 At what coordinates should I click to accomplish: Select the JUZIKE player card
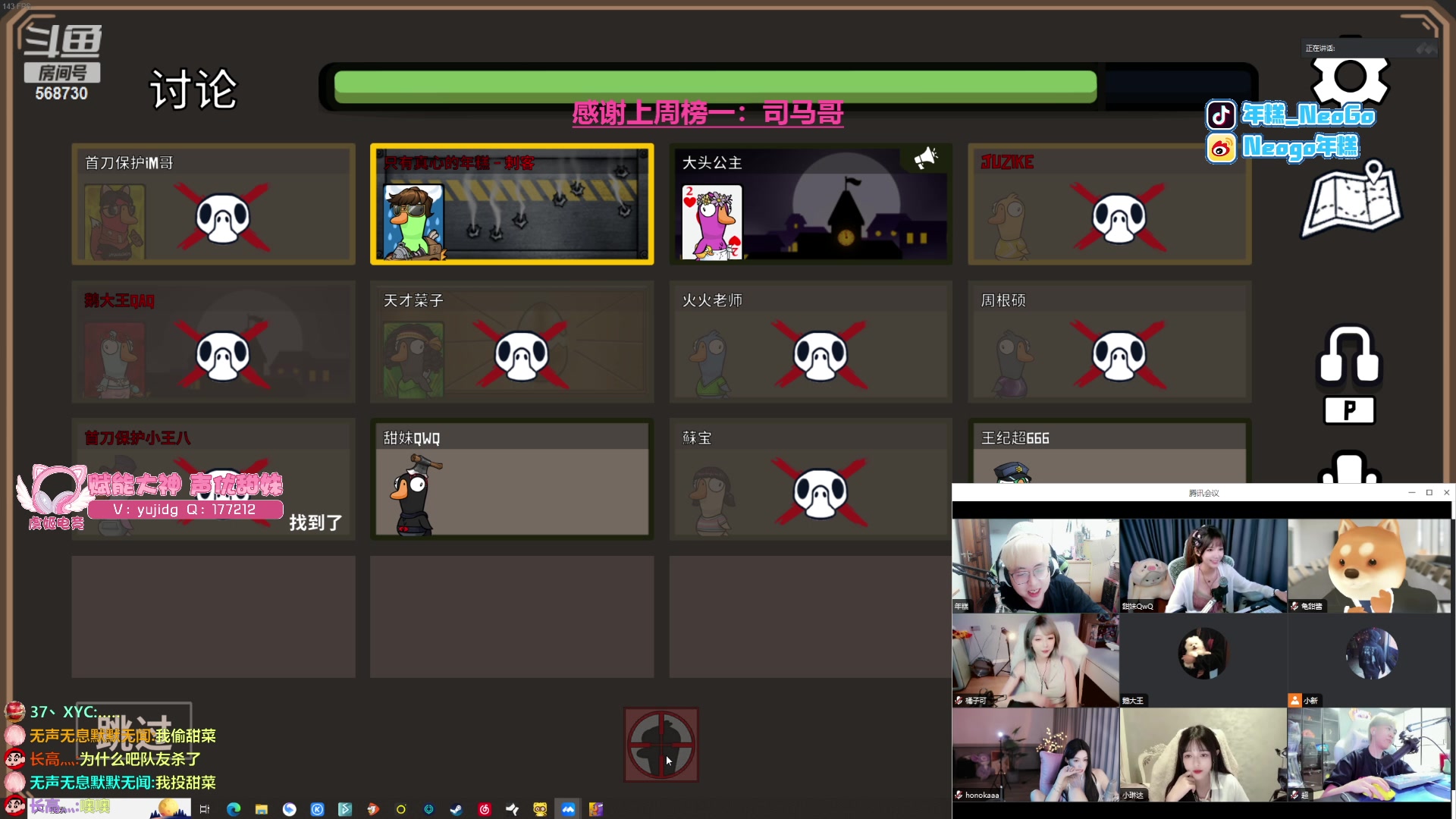click(1109, 204)
